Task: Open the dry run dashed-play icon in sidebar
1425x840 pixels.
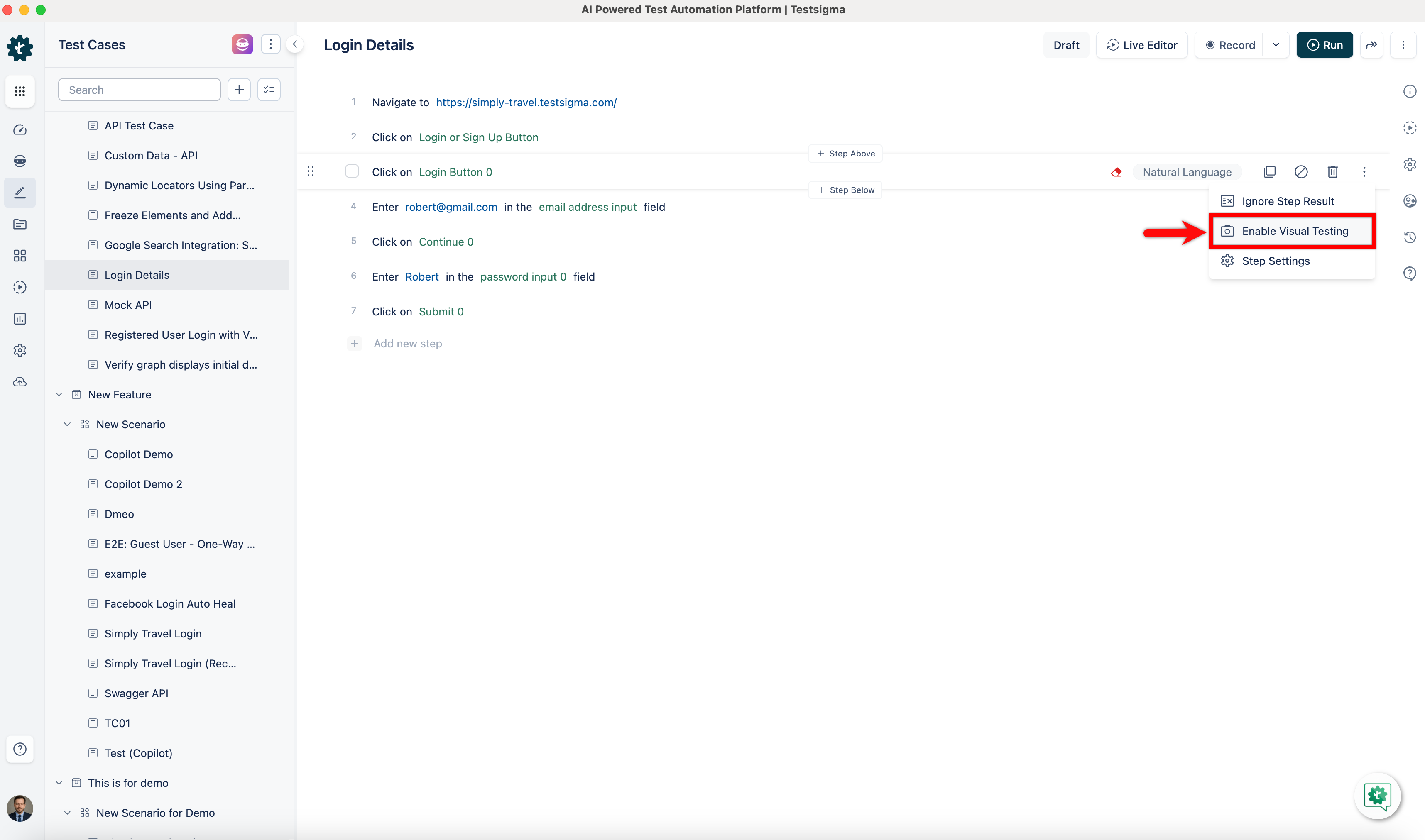Action: click(x=20, y=287)
